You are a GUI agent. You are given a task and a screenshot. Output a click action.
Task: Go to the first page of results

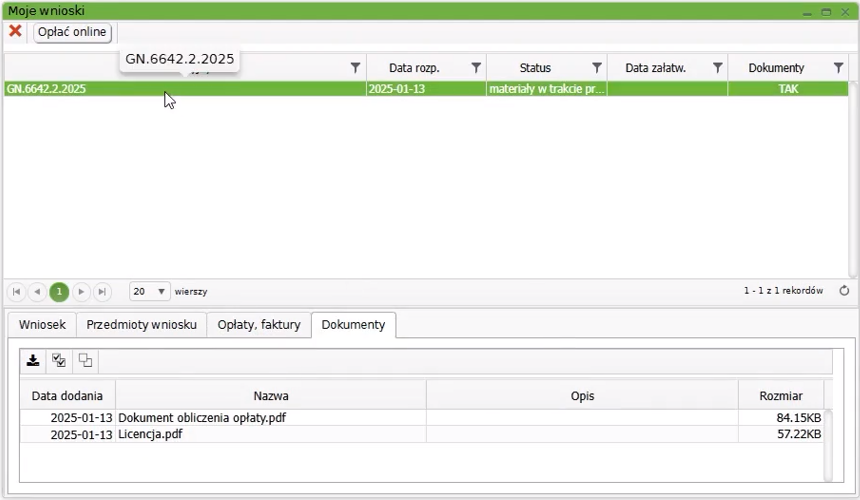click(16, 292)
